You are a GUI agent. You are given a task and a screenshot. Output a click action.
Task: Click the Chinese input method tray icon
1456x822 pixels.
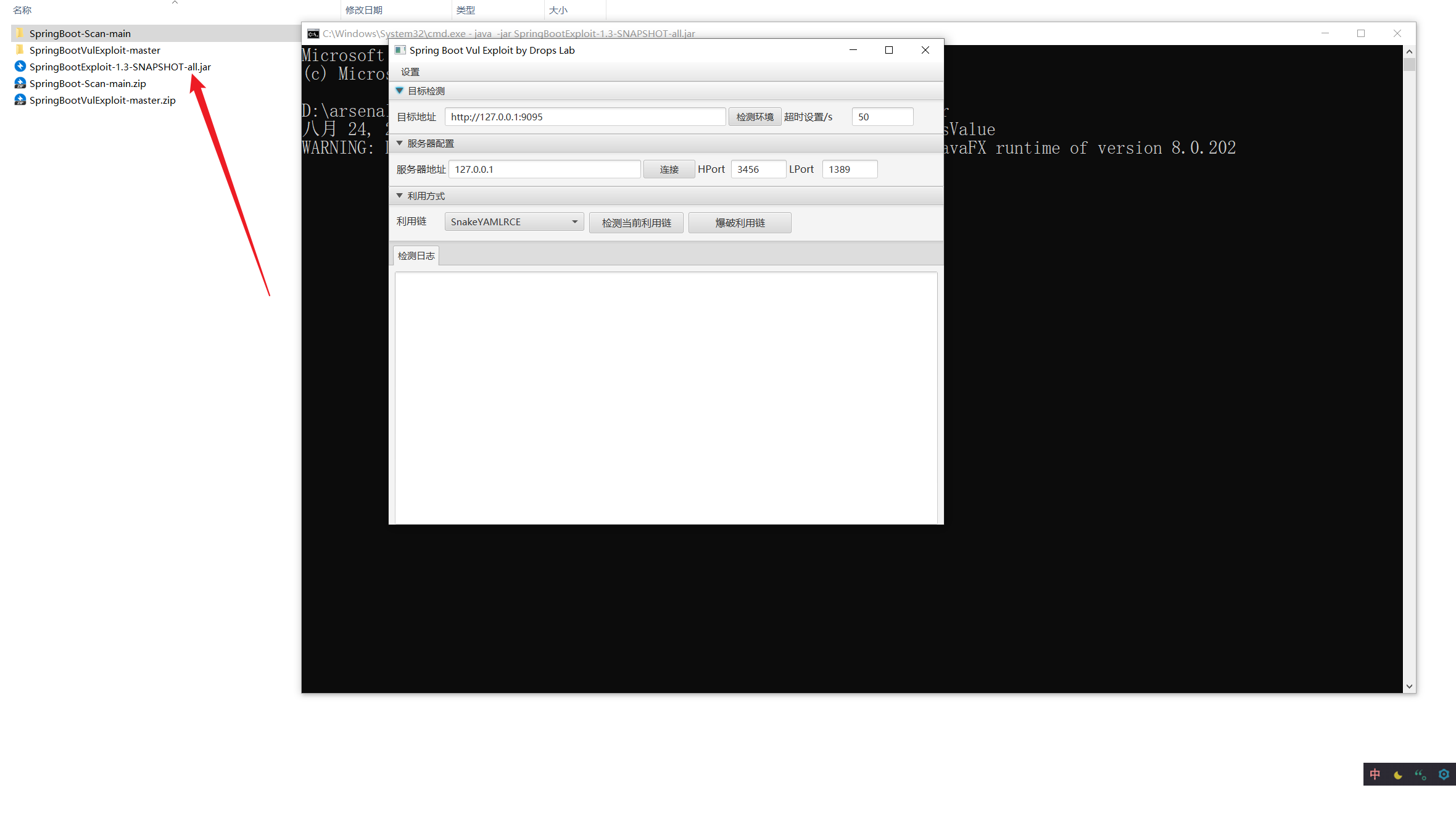coord(1375,774)
